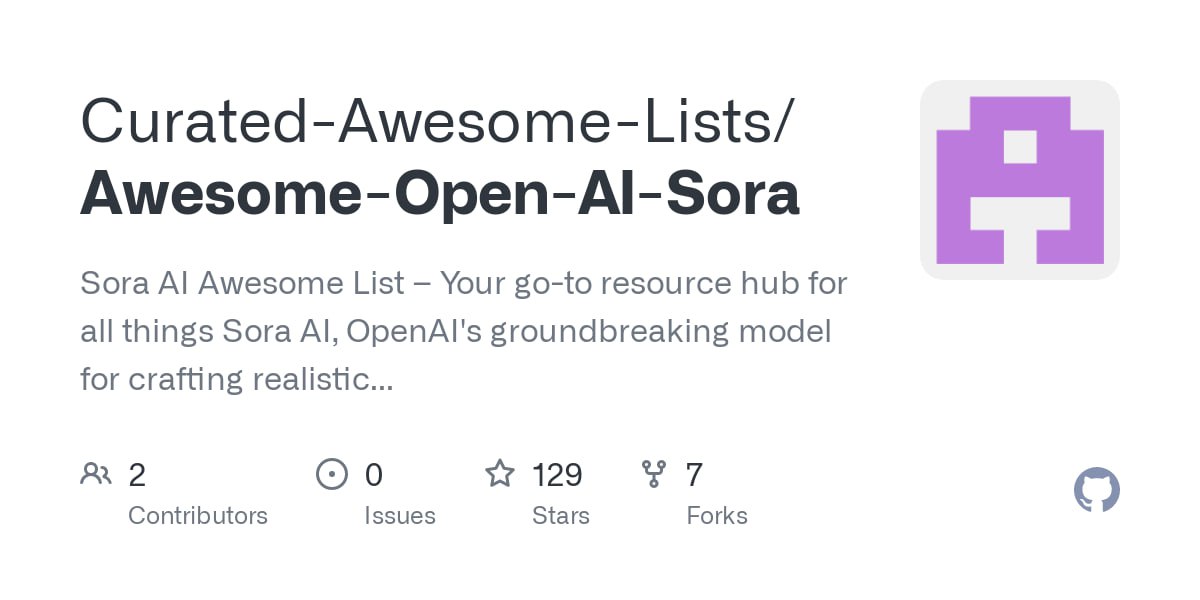The width and height of the screenshot is (1200, 600).
Task: Click the purple pixel avatar image
Action: coord(1019,180)
